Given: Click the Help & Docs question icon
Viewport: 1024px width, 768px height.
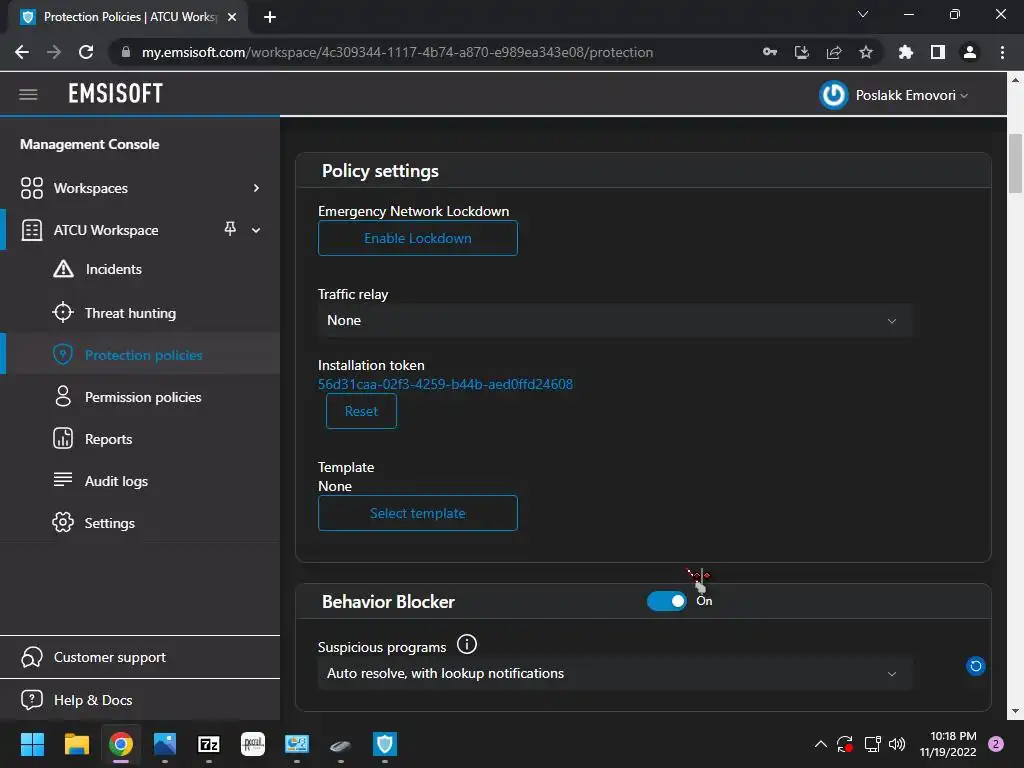Looking at the screenshot, I should tap(32, 699).
